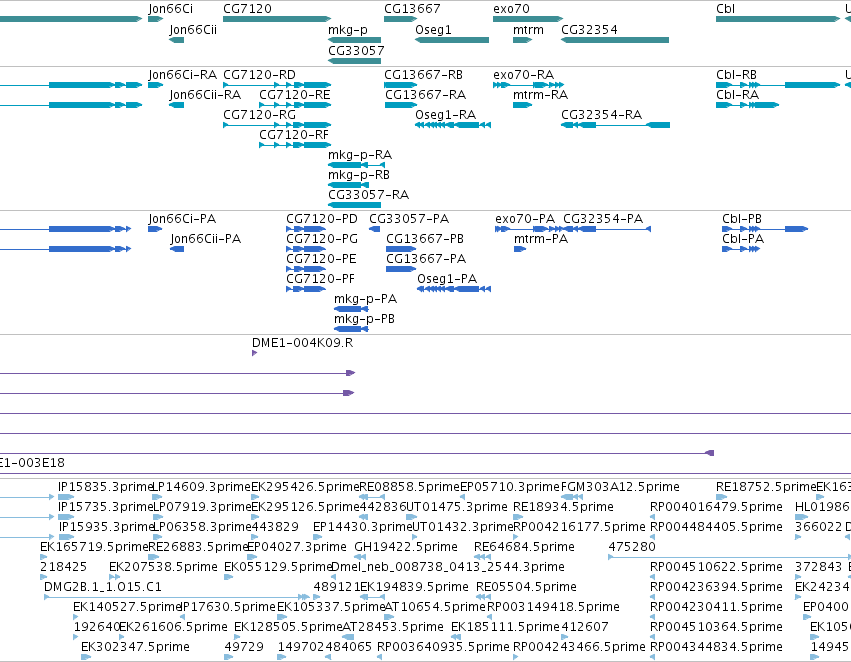The image size is (851, 662).
Task: Click the mtrm gene arrow
Action: [x=523, y=40]
